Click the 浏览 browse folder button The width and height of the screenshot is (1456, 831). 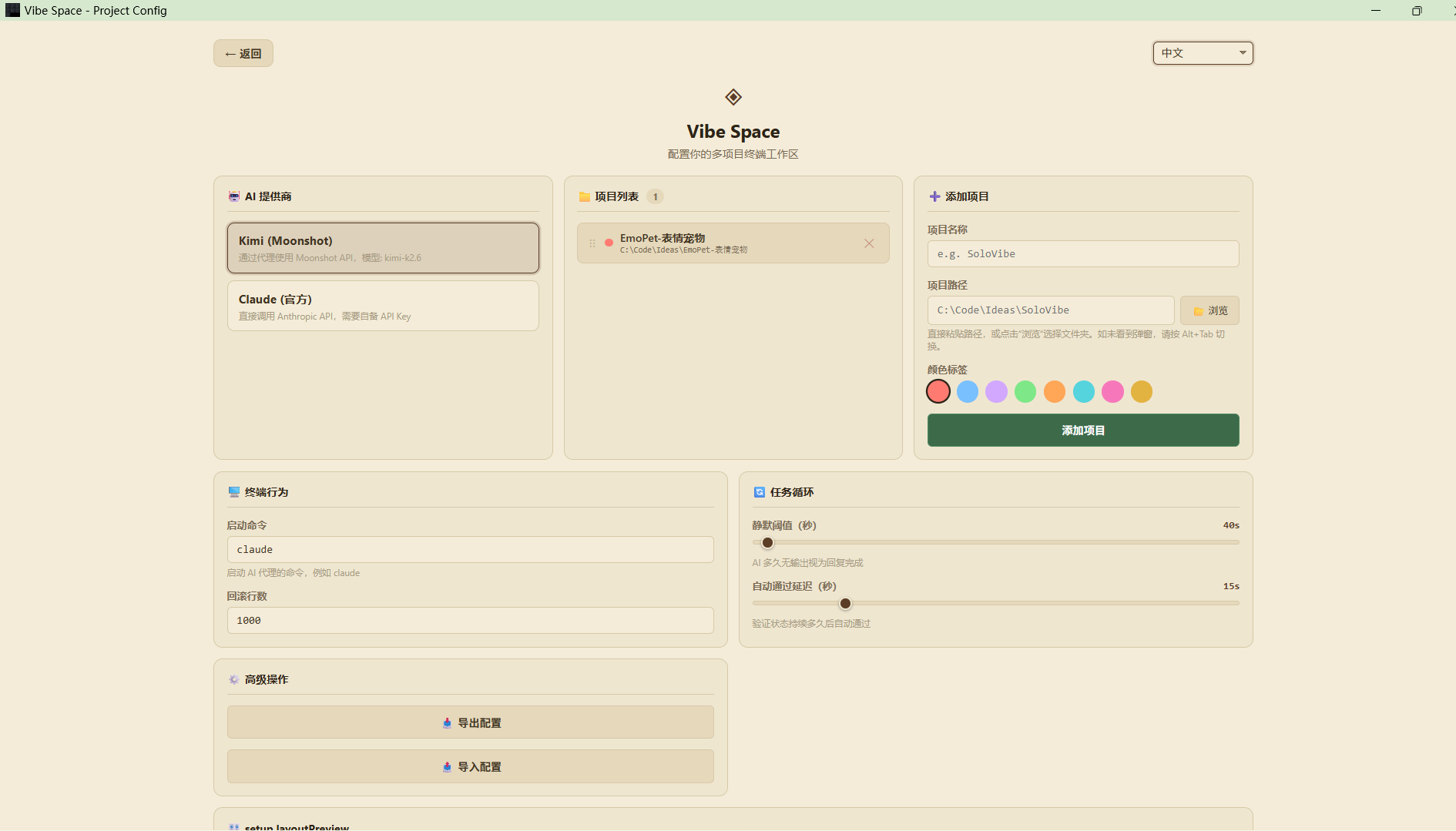pyautogui.click(x=1209, y=310)
